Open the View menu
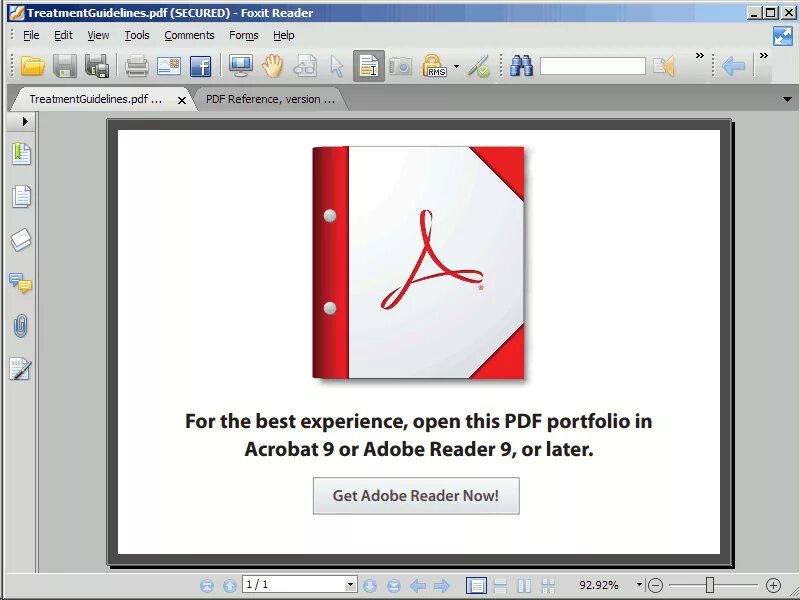800x600 pixels. [x=98, y=35]
